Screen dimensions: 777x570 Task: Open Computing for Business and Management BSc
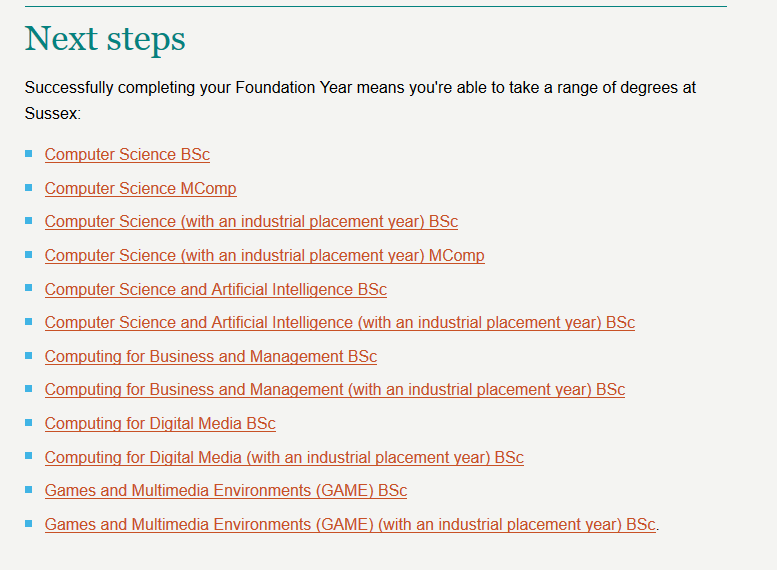210,357
